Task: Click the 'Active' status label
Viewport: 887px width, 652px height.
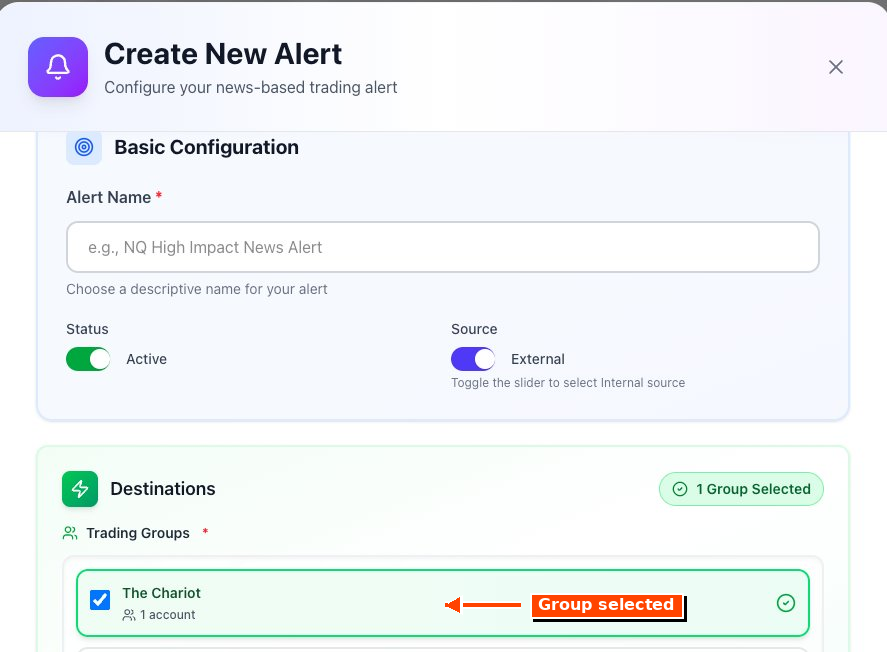Action: pyautogui.click(x=147, y=359)
